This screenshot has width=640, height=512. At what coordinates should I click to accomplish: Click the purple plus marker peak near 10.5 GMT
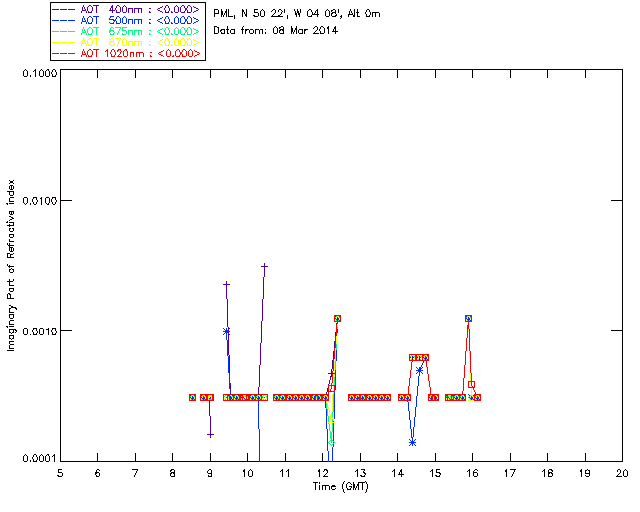(x=264, y=266)
